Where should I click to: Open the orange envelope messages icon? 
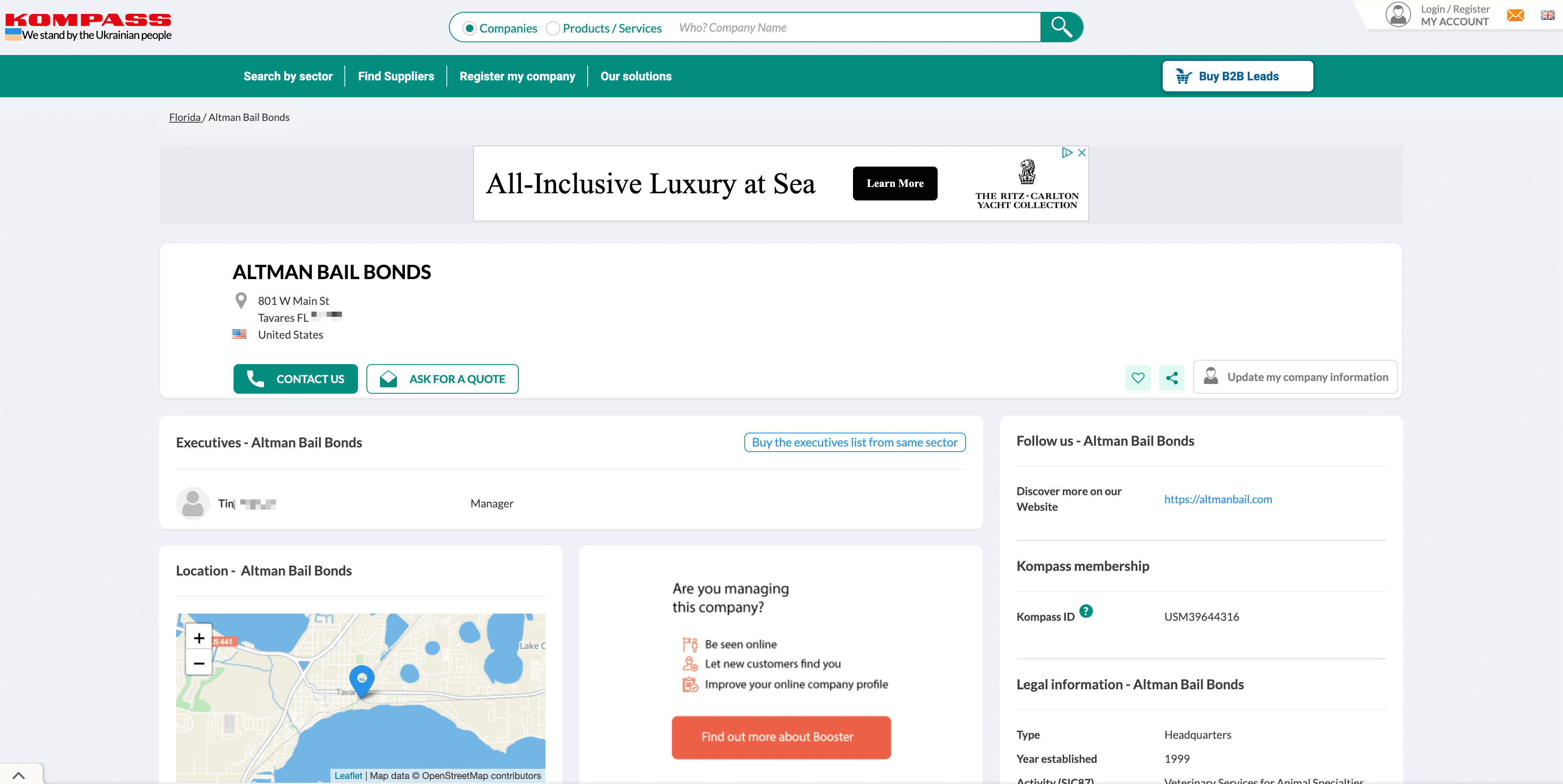pos(1515,15)
